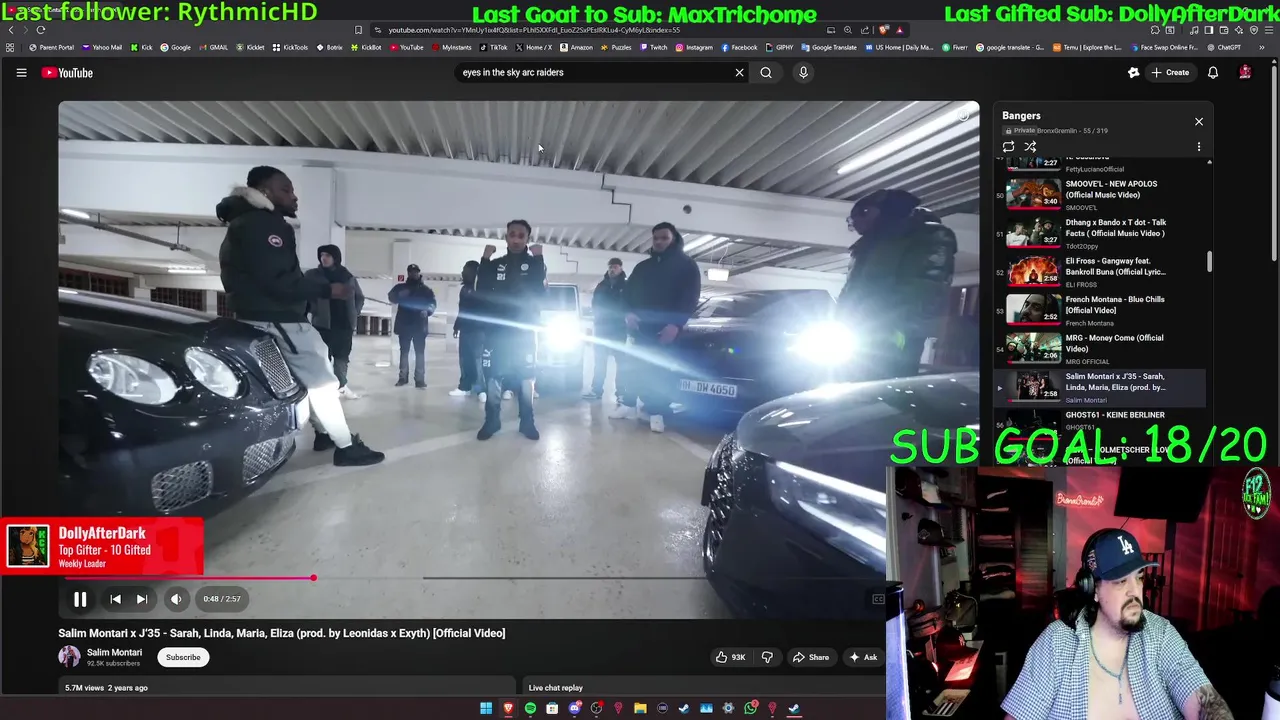Play Eli Fross - Gangway playlist item
The width and height of the screenshot is (1280, 720).
click(1100, 271)
